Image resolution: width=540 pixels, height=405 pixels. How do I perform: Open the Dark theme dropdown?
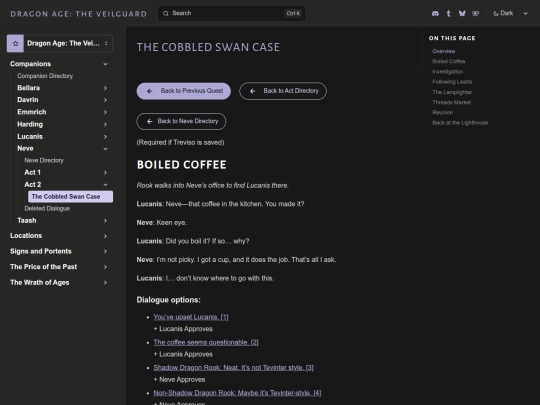click(x=510, y=13)
